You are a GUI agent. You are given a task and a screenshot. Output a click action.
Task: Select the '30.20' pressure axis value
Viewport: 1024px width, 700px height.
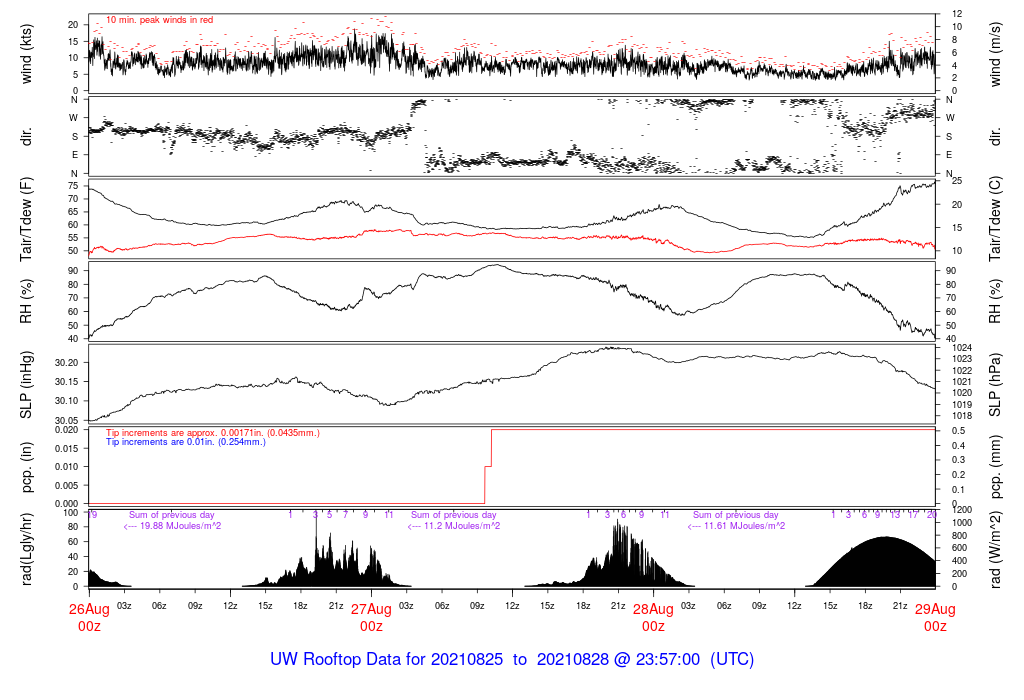coord(67,362)
